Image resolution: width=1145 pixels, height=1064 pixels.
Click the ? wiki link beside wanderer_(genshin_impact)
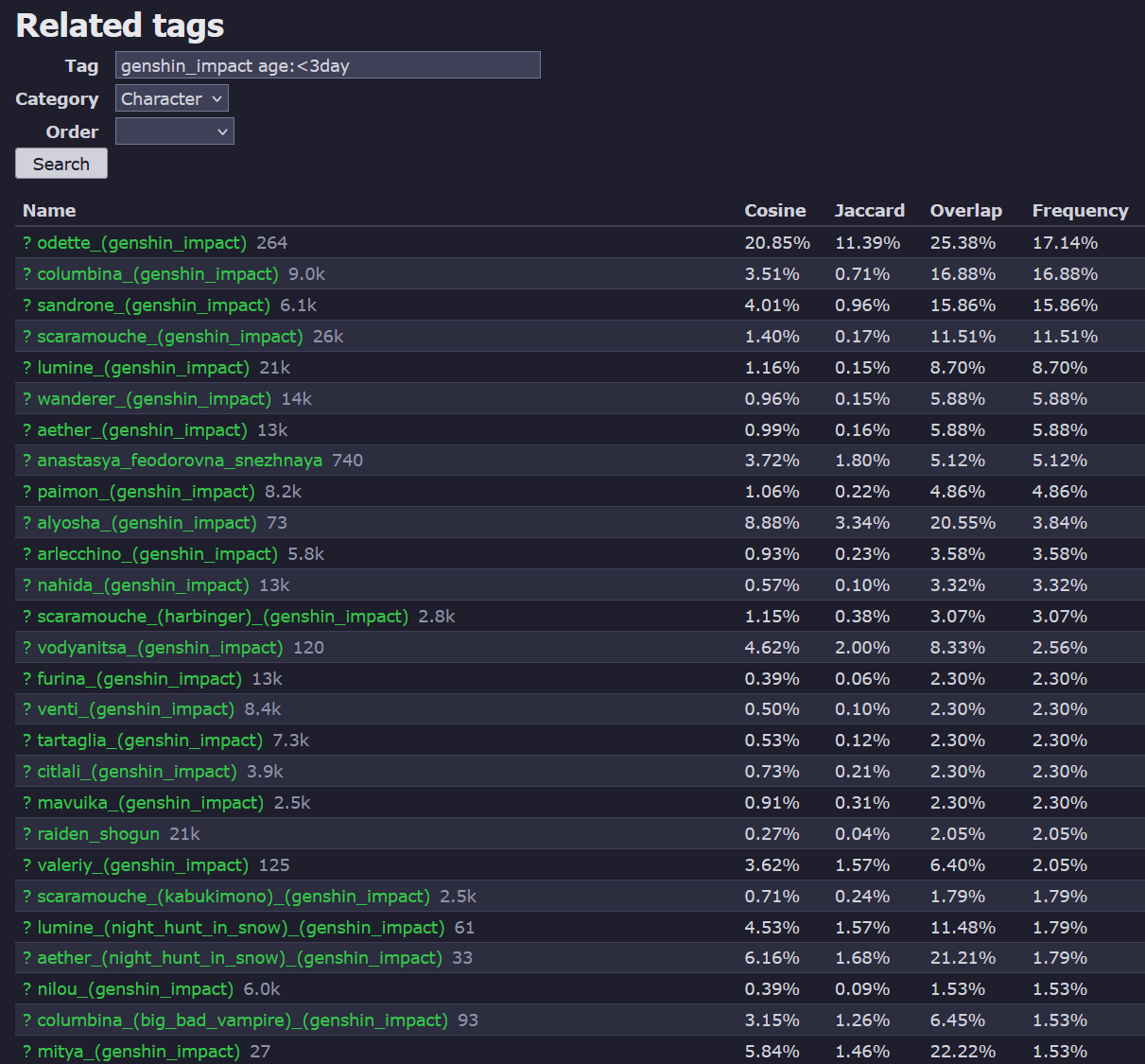(27, 399)
